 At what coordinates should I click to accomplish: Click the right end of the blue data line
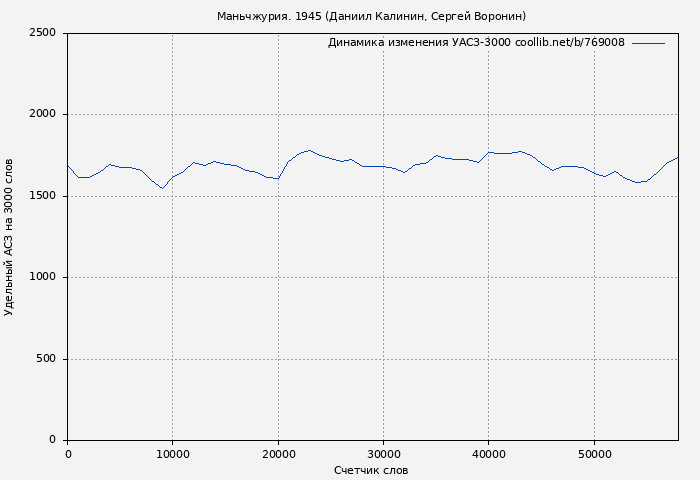678,157
